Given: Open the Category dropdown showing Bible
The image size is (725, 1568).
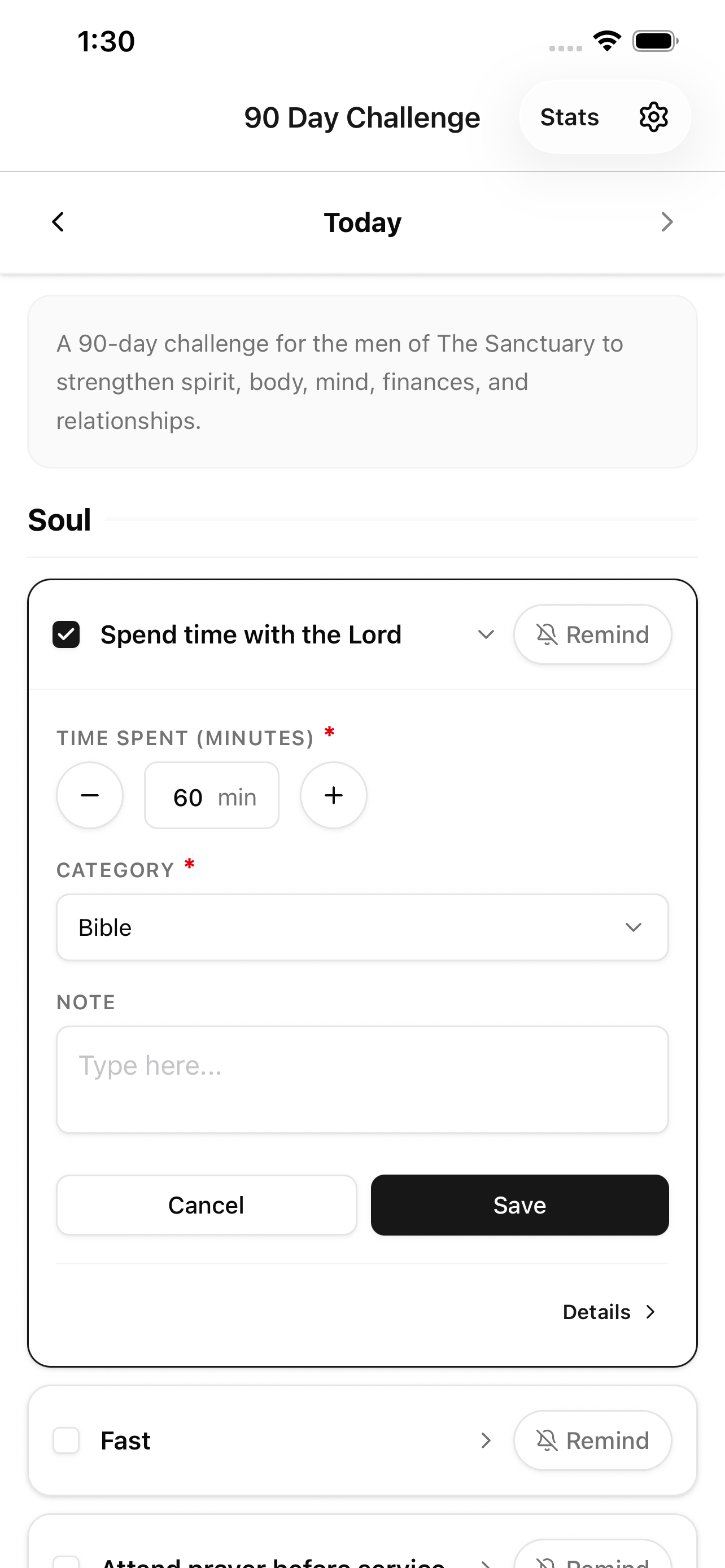Looking at the screenshot, I should (362, 927).
